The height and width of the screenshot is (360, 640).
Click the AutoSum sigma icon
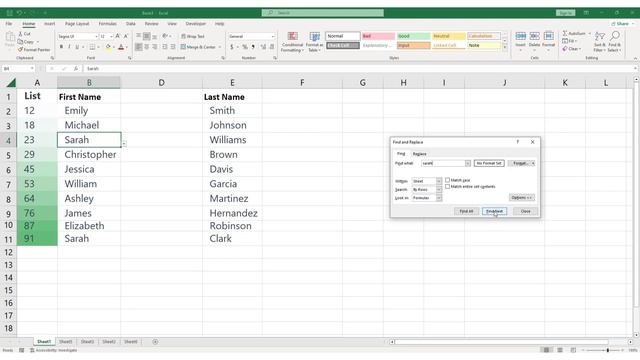pyautogui.click(x=565, y=33)
